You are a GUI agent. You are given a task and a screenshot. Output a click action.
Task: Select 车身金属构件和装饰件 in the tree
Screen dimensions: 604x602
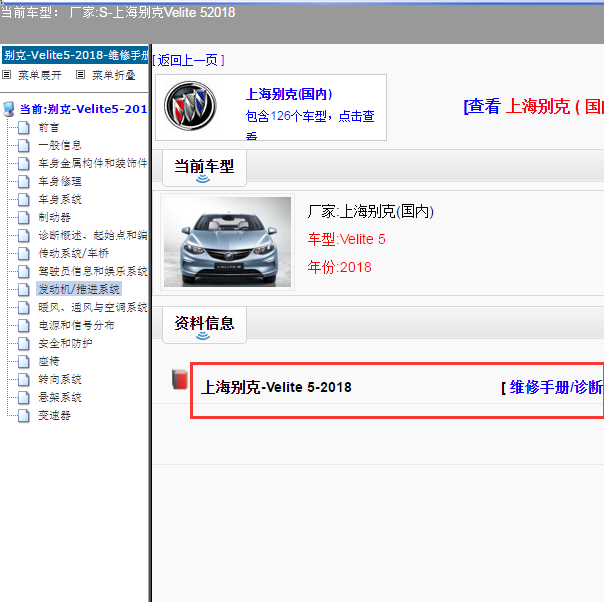pyautogui.click(x=92, y=164)
